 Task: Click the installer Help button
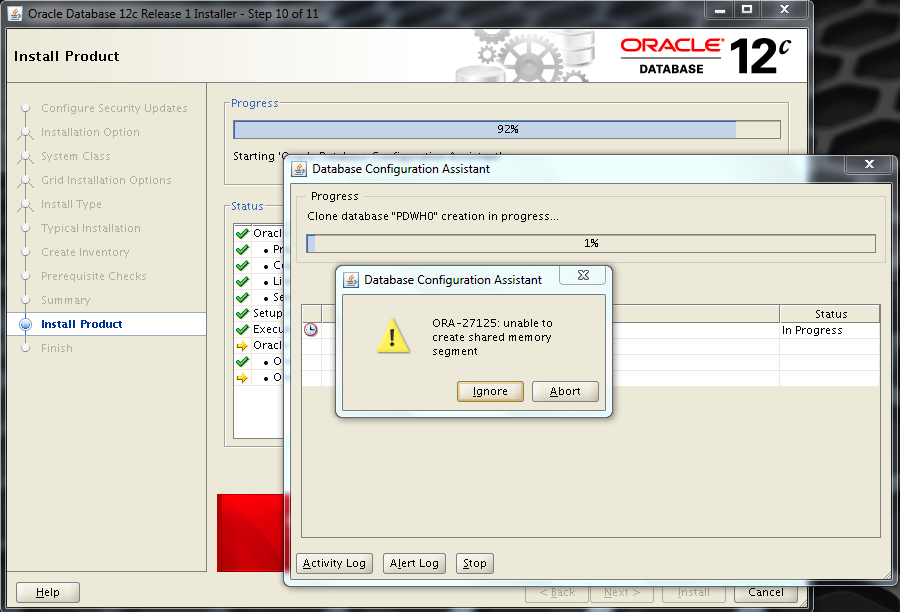47,592
